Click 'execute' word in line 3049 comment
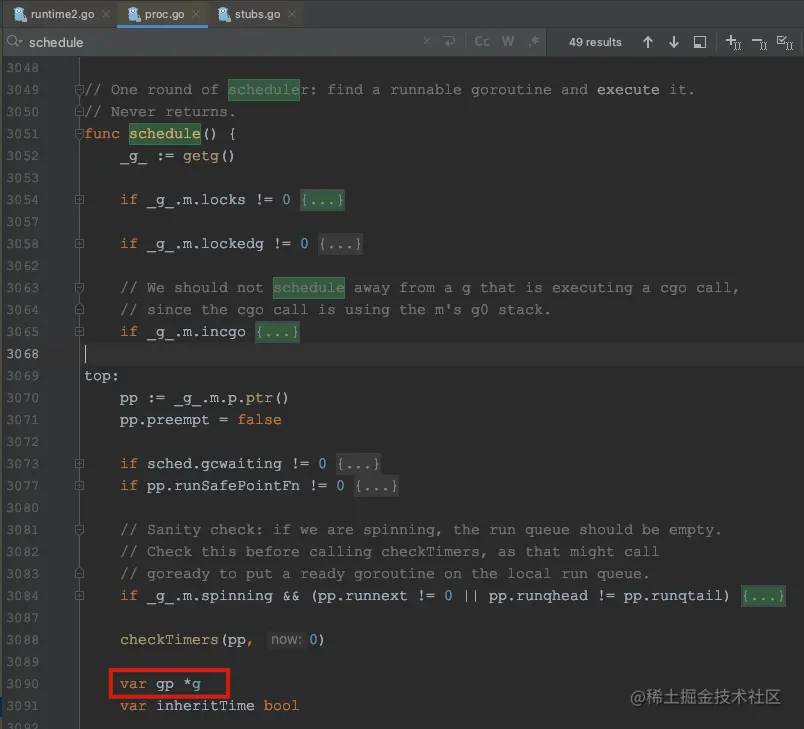804x729 pixels. coord(628,90)
